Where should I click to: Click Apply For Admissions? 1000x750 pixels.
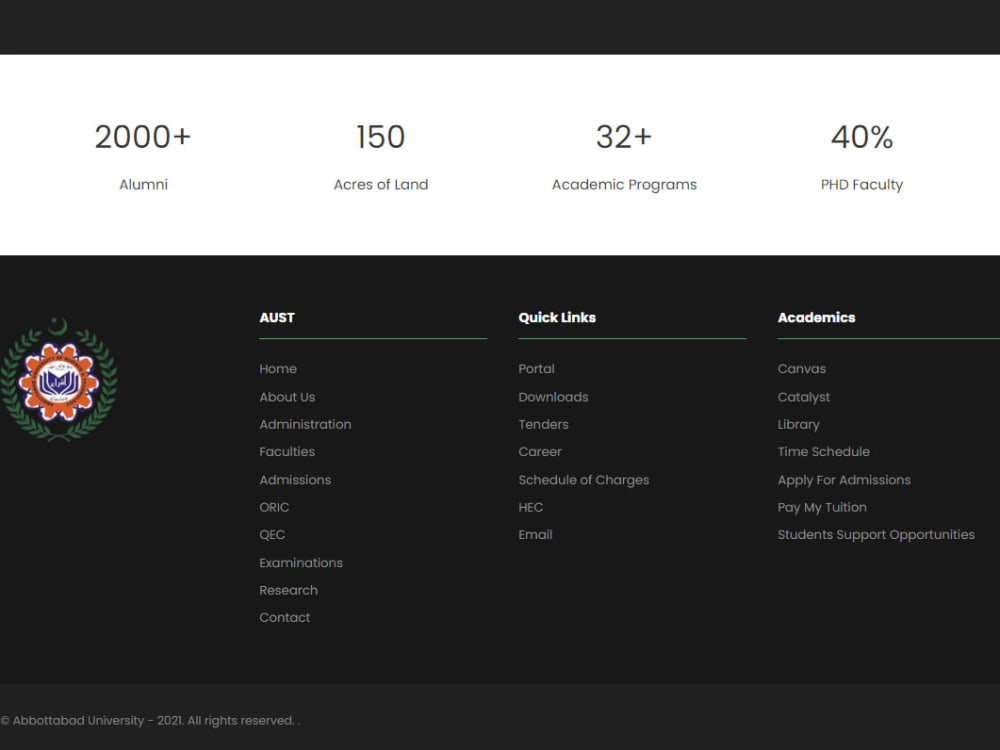coord(844,480)
